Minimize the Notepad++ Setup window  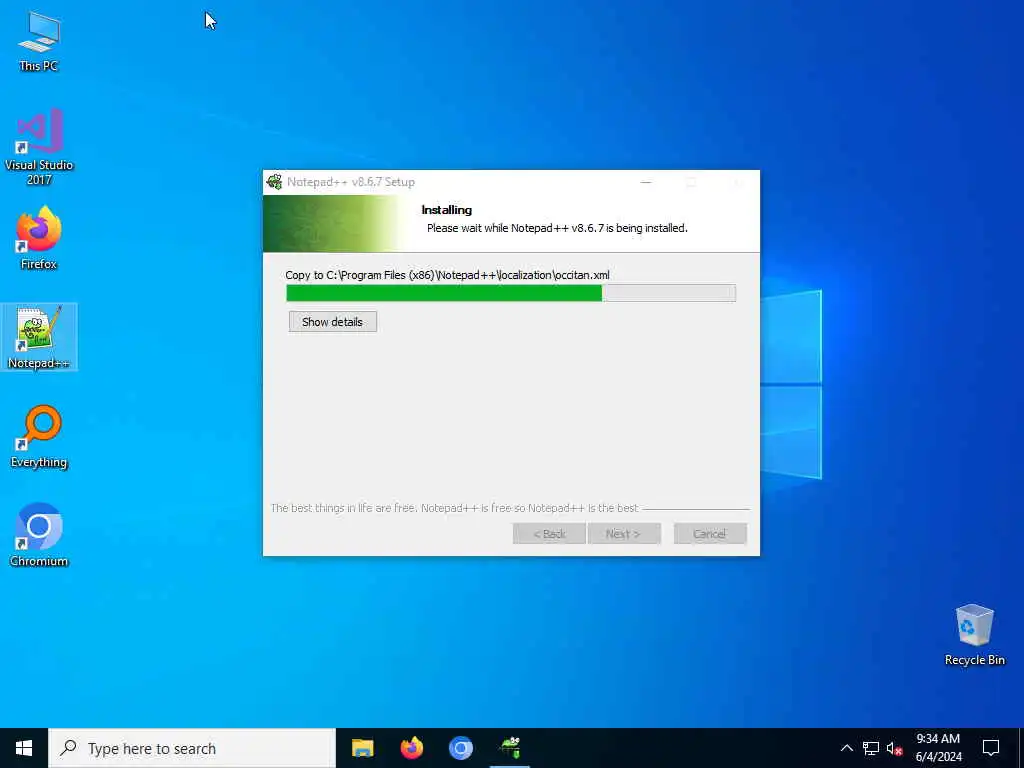click(646, 182)
